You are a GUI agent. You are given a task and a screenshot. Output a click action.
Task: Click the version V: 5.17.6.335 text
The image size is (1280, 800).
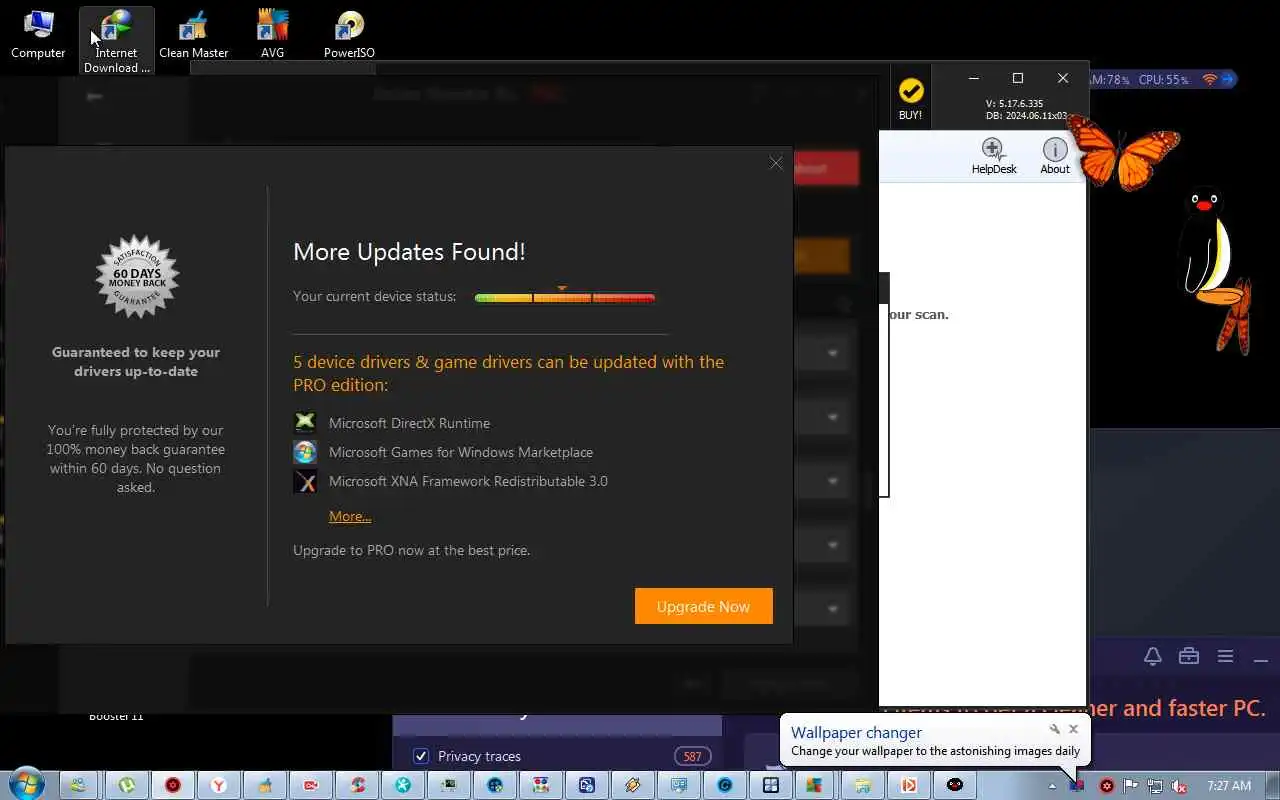tap(1014, 103)
